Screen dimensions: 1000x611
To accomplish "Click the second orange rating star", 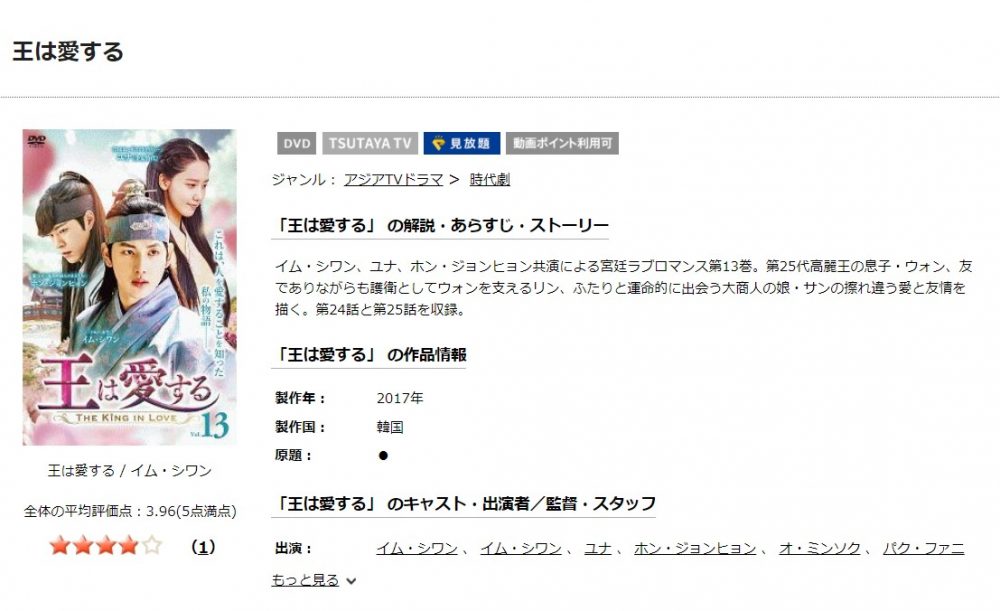I will (83, 546).
